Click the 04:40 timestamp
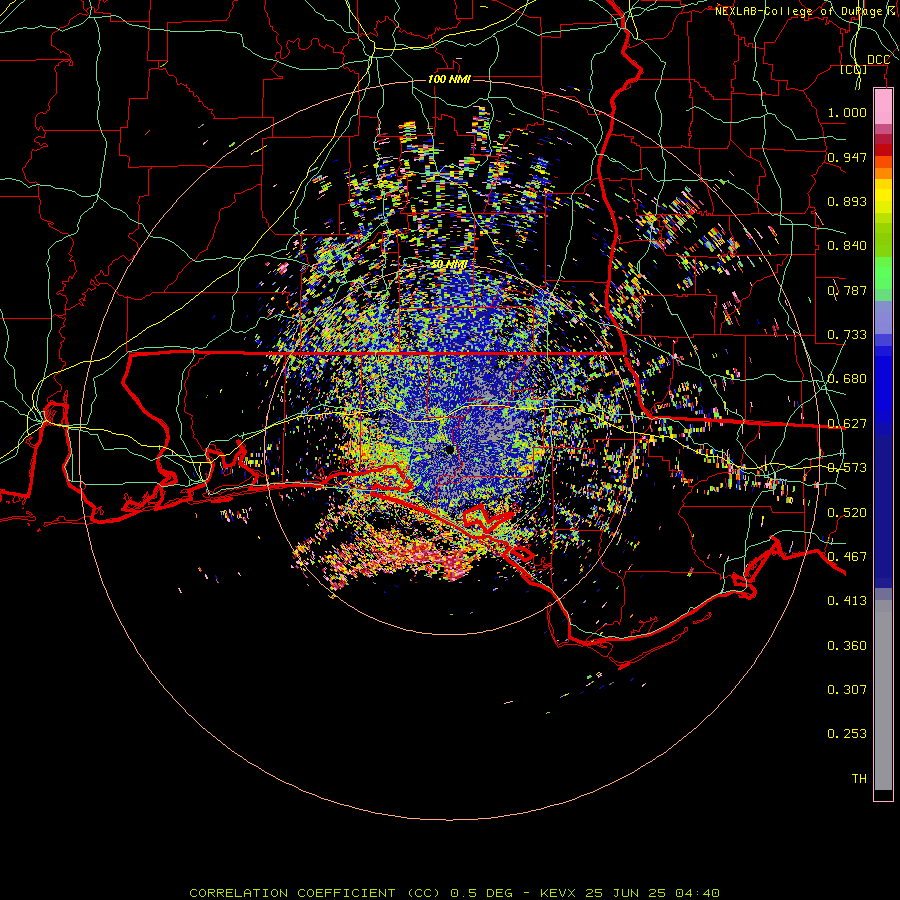Viewport: 900px width, 900px height. click(697, 893)
